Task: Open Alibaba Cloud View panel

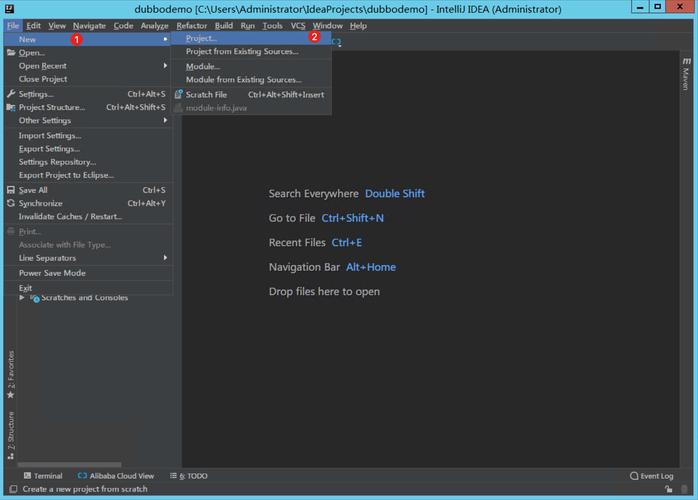Action: tap(116, 476)
